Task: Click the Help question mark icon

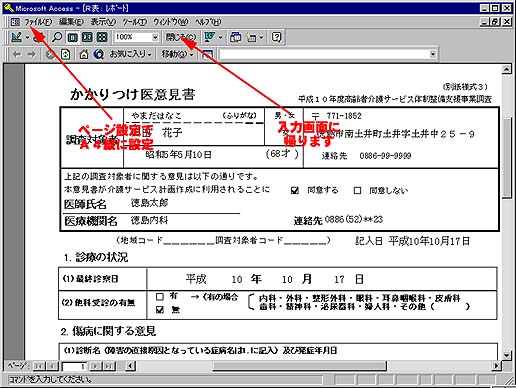Action: (x=276, y=37)
